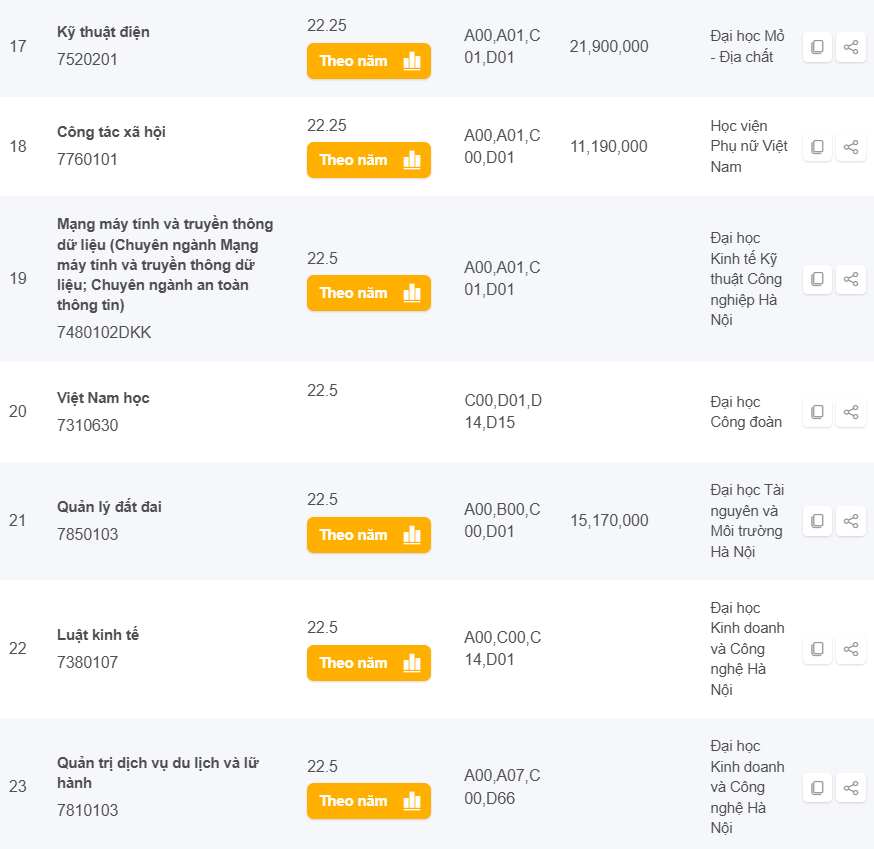Open Theo năm chart for Kỹ thuật điện
Screen dimensions: 874x849
tap(368, 61)
